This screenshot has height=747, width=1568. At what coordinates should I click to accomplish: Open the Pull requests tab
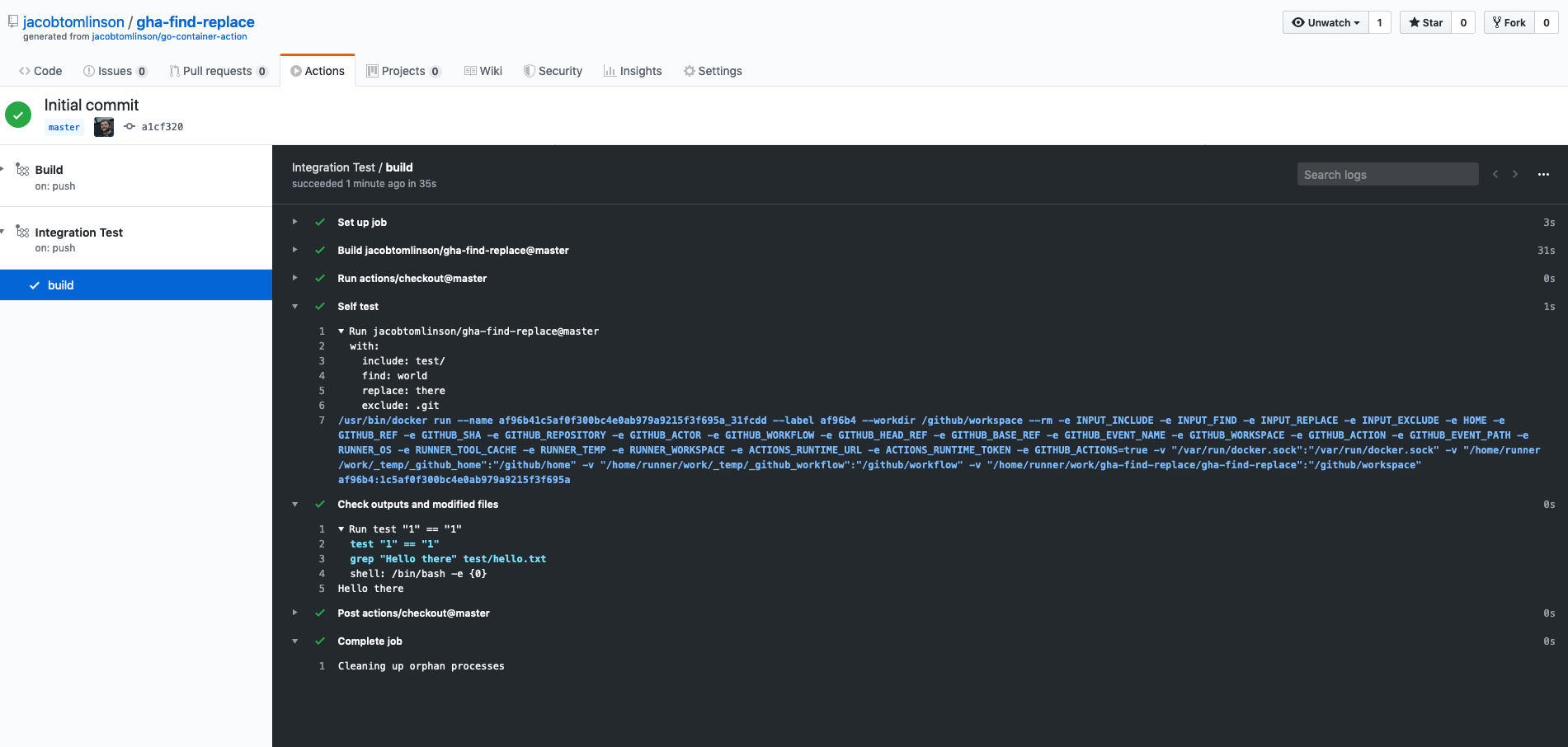click(218, 71)
